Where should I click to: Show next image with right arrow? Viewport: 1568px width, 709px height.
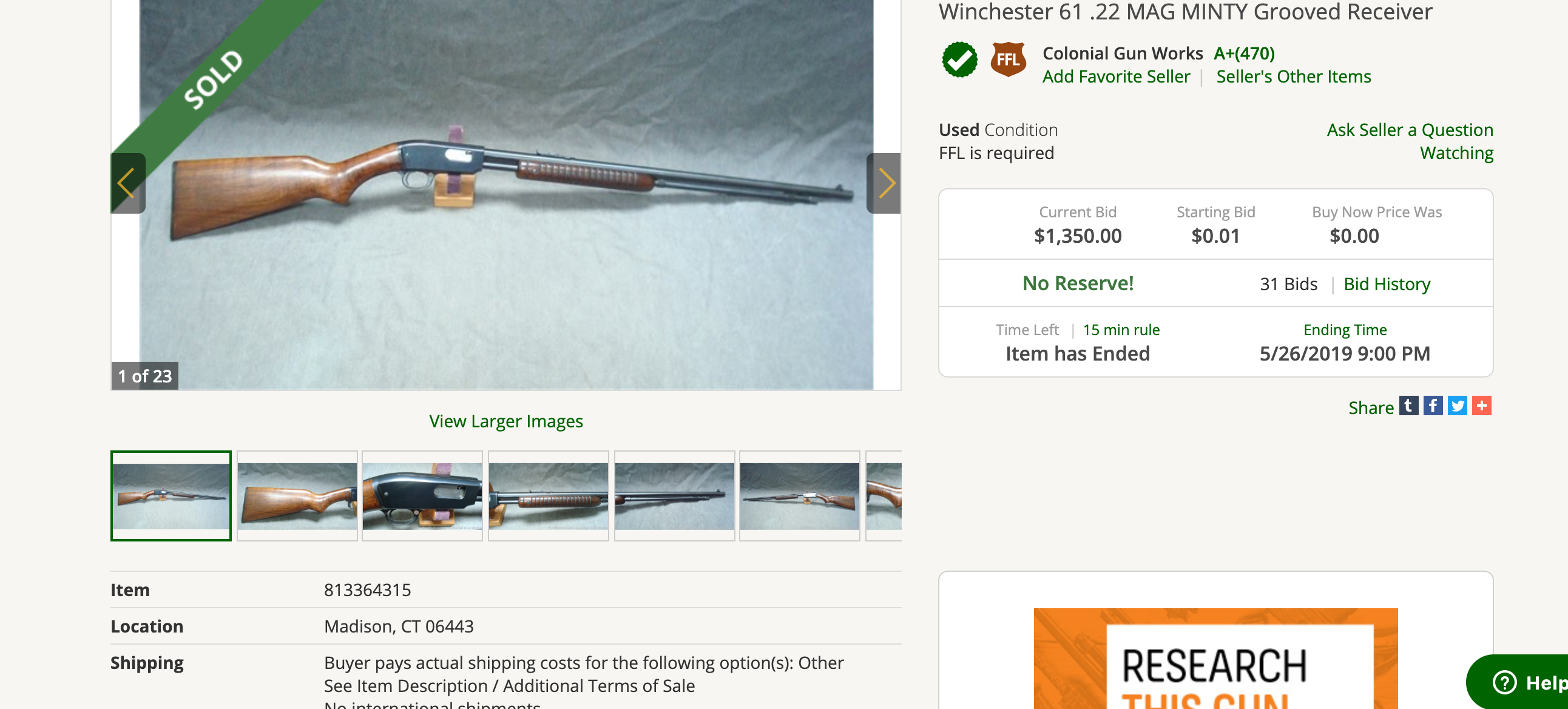pos(884,183)
